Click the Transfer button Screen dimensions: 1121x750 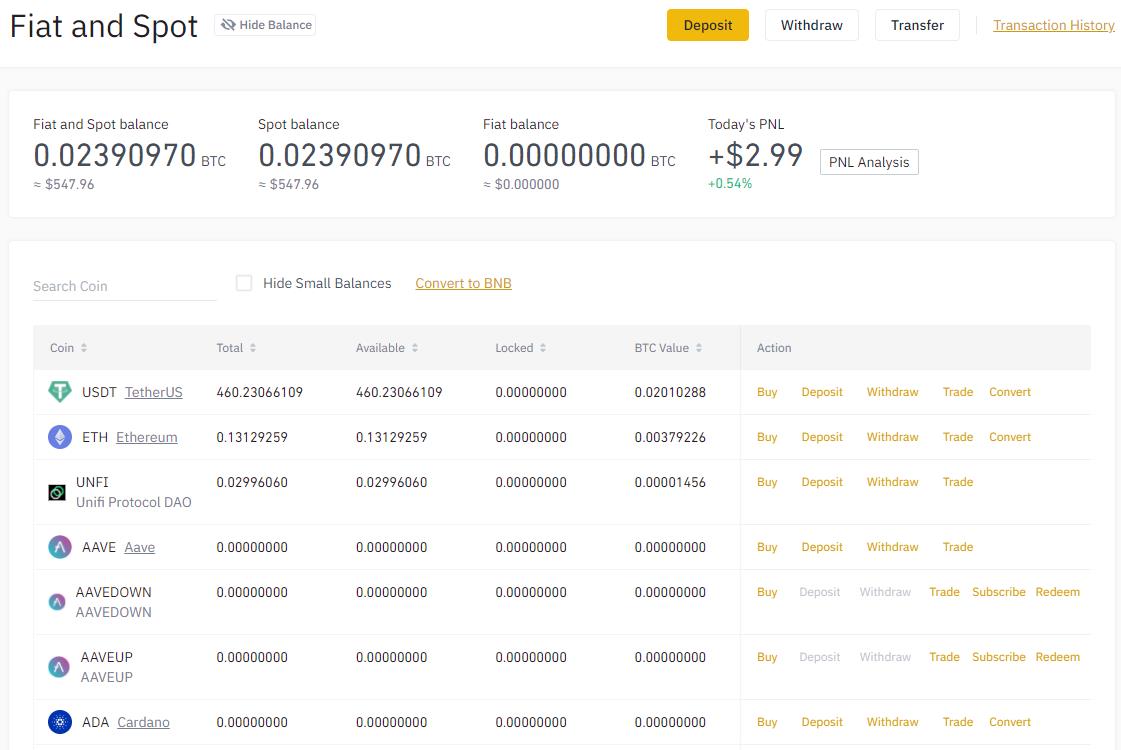click(917, 25)
